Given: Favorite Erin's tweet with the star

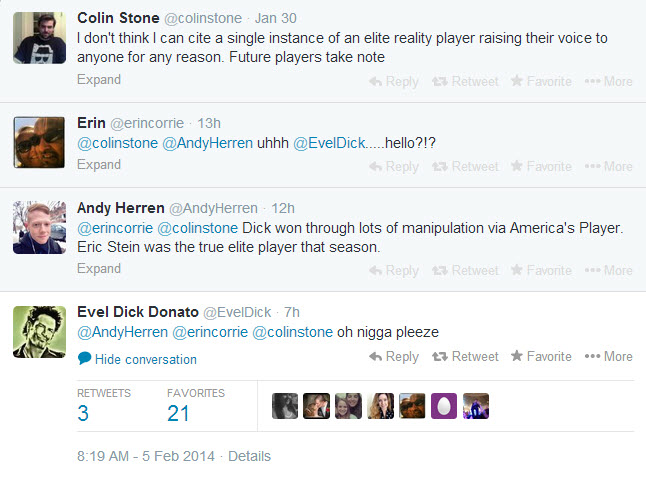Looking at the screenshot, I should (541, 166).
